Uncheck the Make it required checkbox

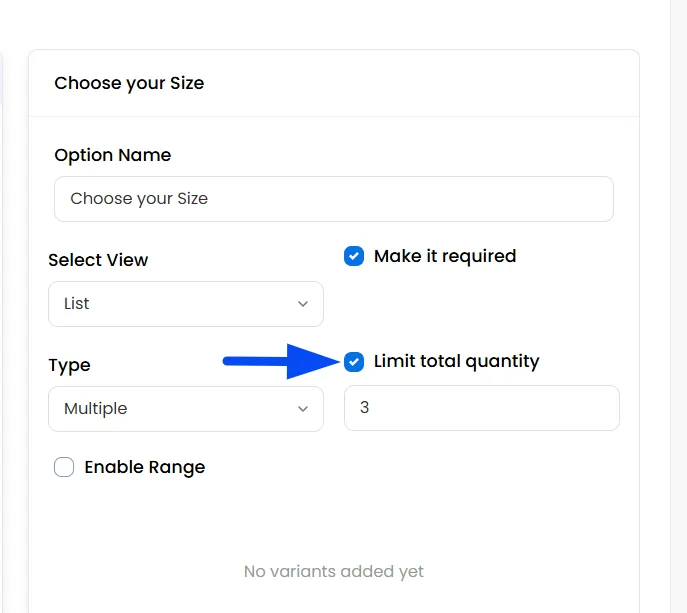click(x=354, y=256)
